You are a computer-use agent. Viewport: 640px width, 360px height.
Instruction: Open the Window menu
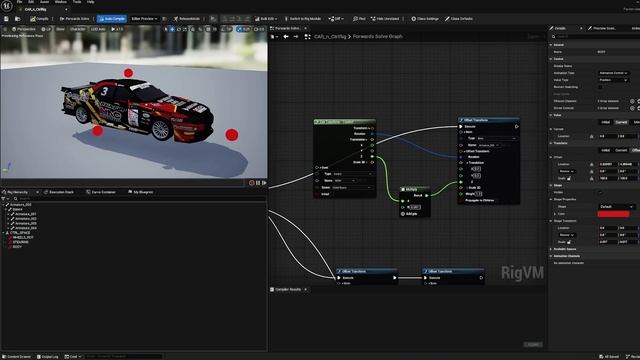click(61, 2)
